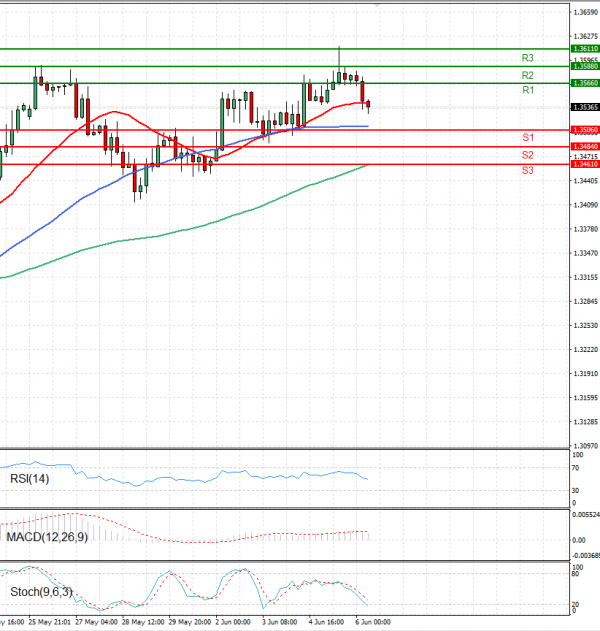Click the chart shift triangle marker at top
This screenshot has width=600, height=631.
[377, 4]
